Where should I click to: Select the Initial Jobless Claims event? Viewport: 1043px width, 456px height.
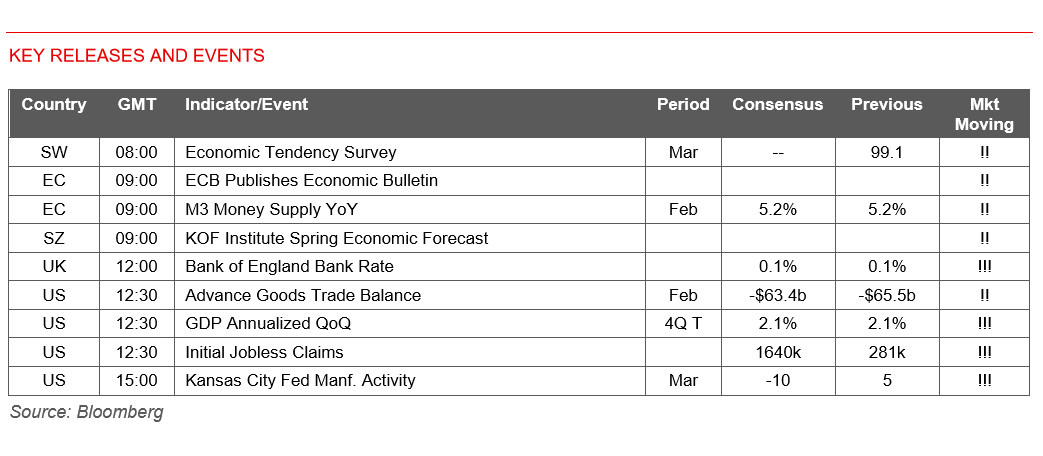[x=264, y=352]
